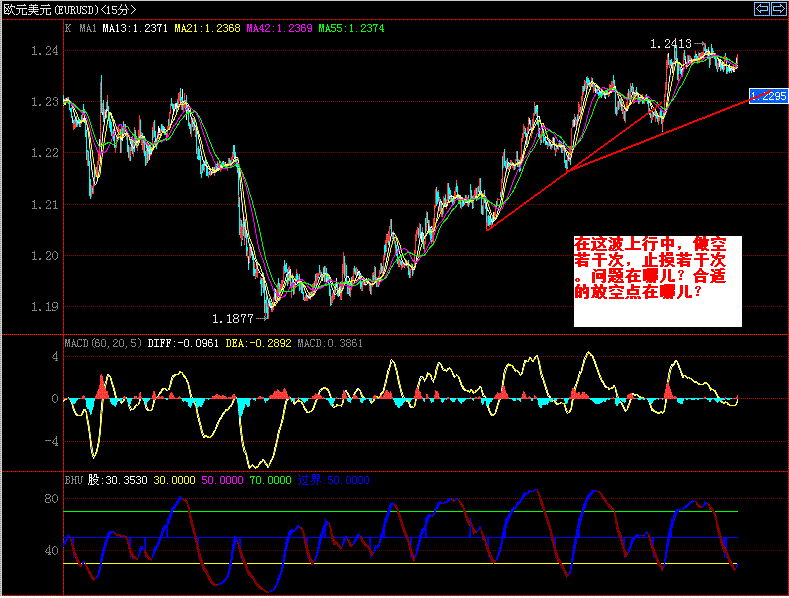Click the 1.23 price axis label
The width and height of the screenshot is (789, 598).
point(45,102)
